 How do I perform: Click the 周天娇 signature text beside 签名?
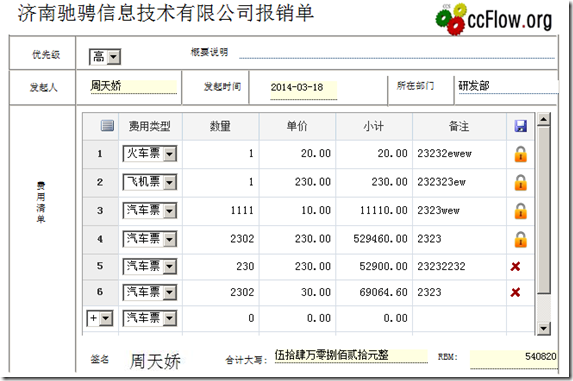(x=155, y=361)
